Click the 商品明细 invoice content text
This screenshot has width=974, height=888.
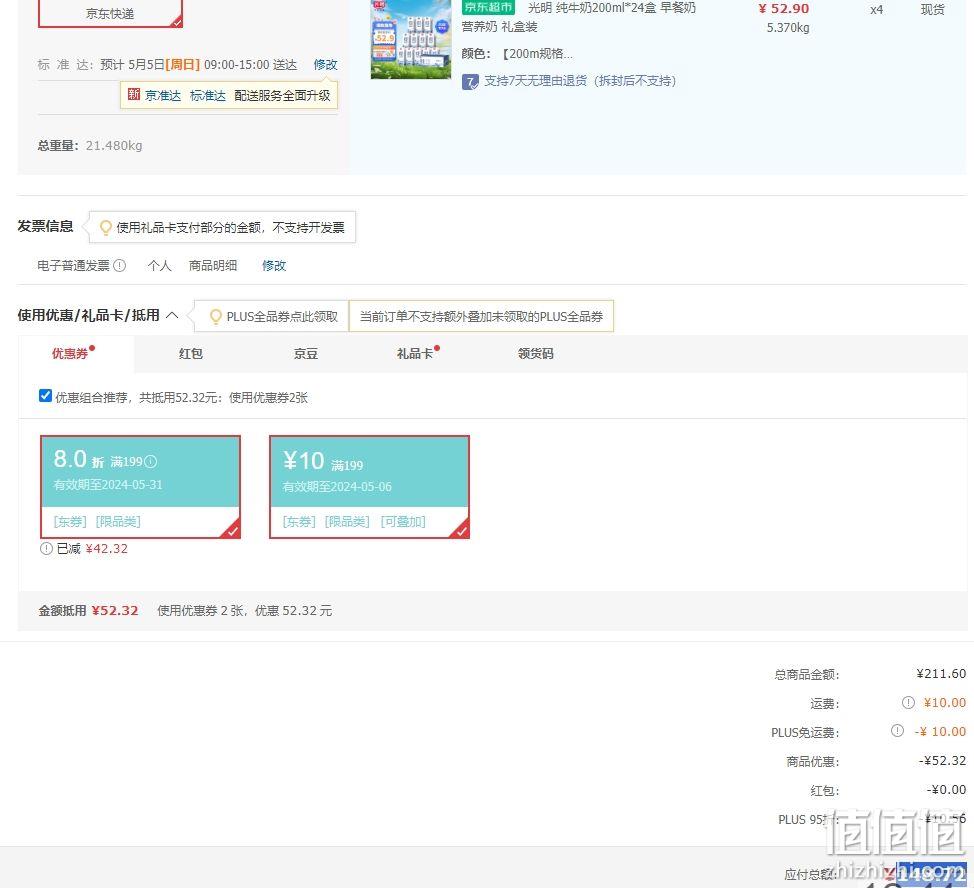(x=213, y=266)
